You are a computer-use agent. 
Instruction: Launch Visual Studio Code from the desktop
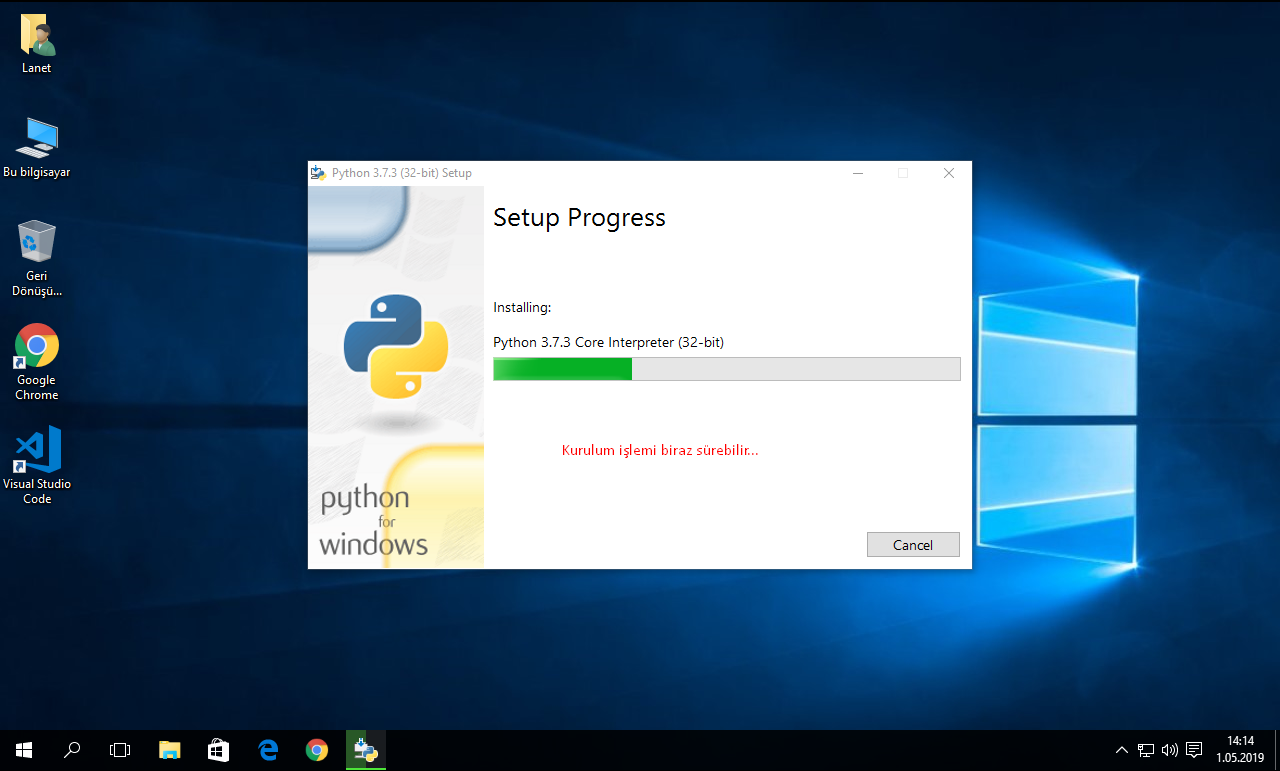(x=36, y=453)
